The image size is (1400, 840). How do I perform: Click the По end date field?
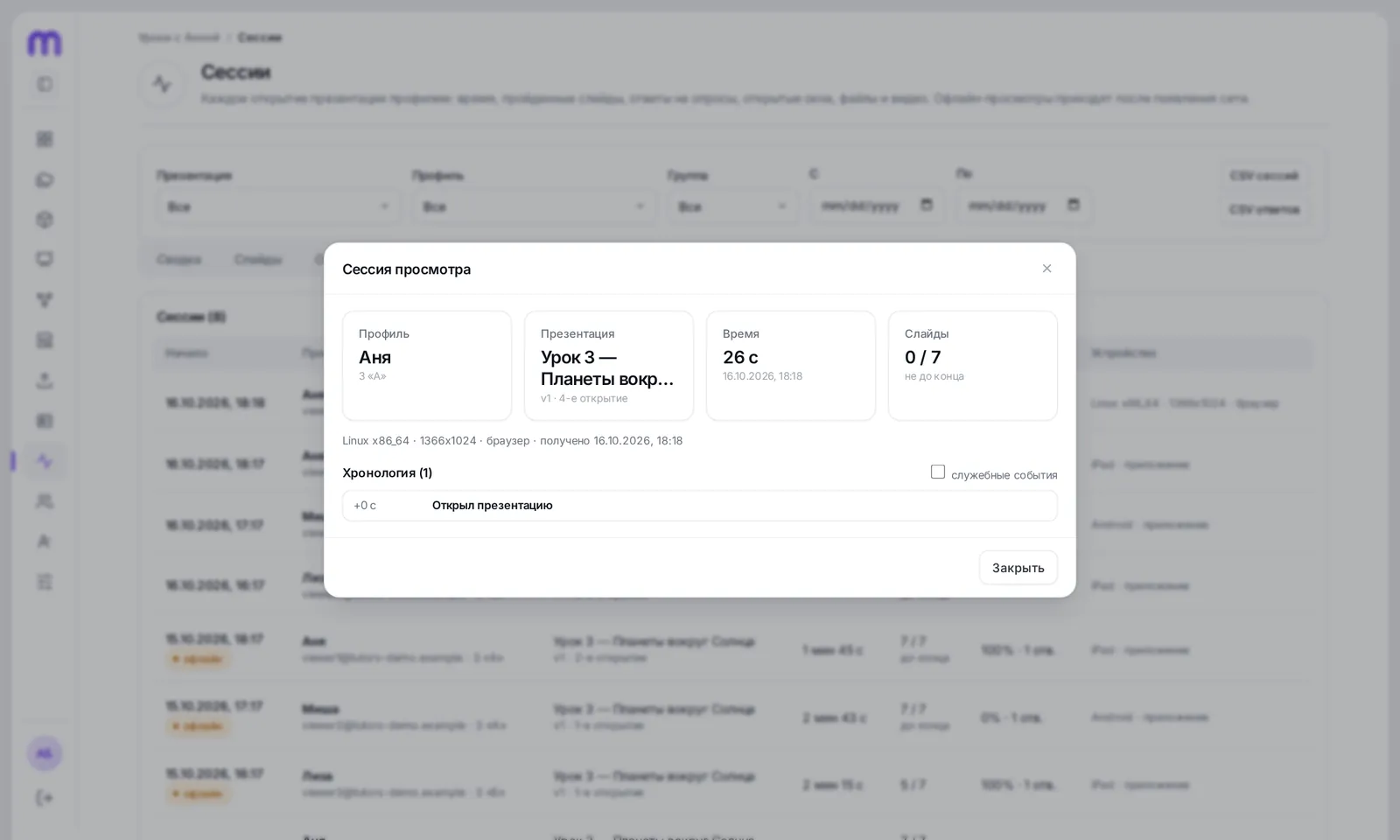(1024, 206)
